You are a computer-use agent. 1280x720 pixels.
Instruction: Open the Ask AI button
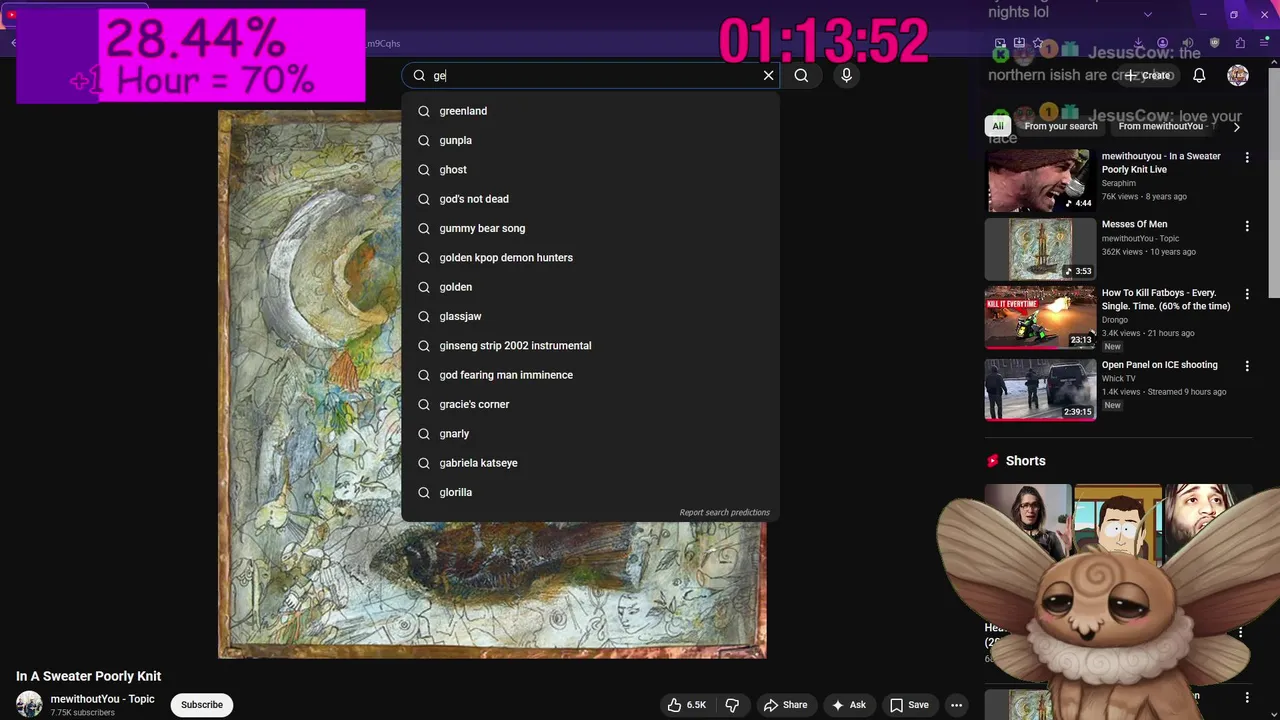[848, 705]
